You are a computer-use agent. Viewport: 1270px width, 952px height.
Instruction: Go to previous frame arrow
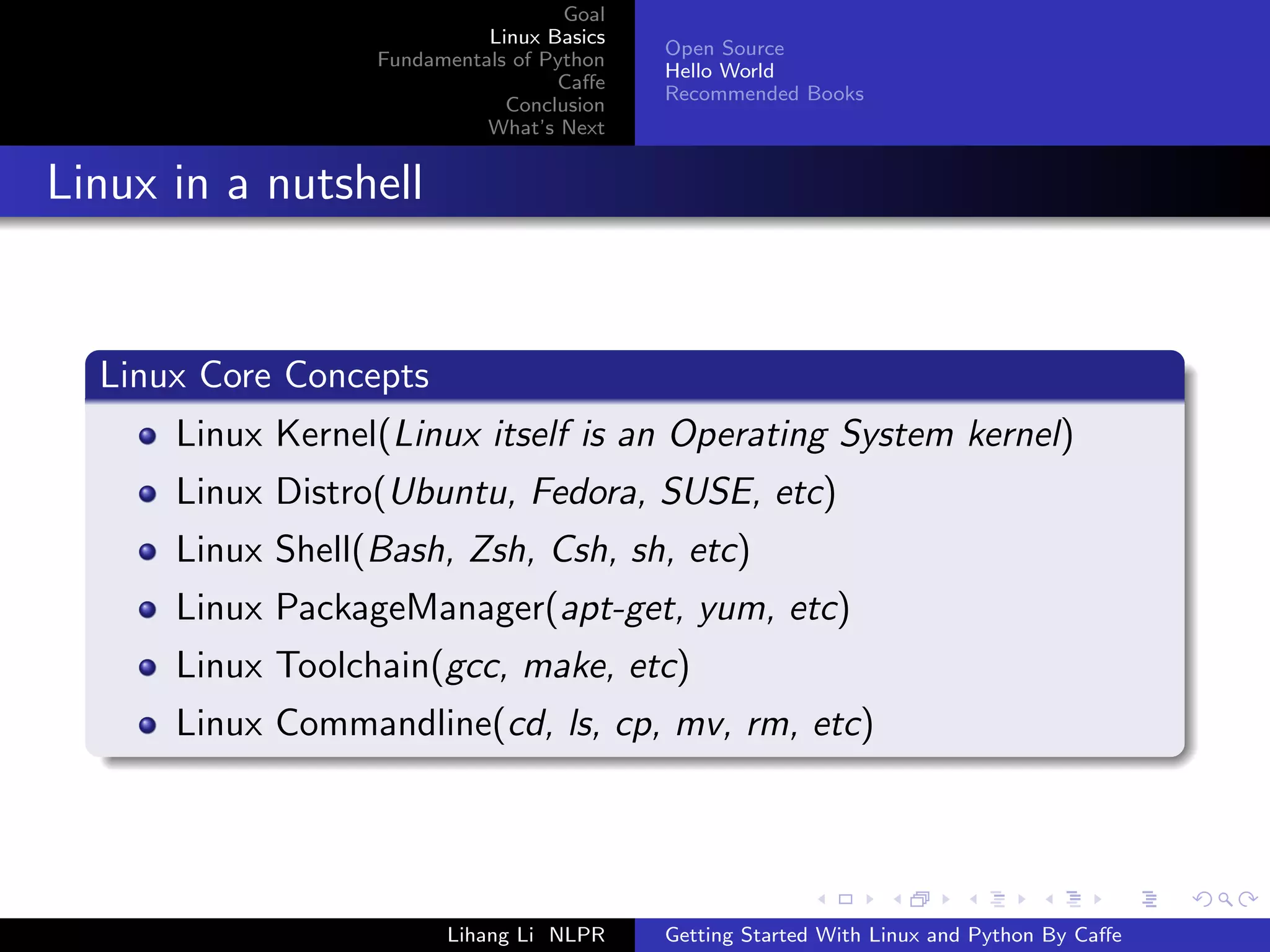pos(897,899)
